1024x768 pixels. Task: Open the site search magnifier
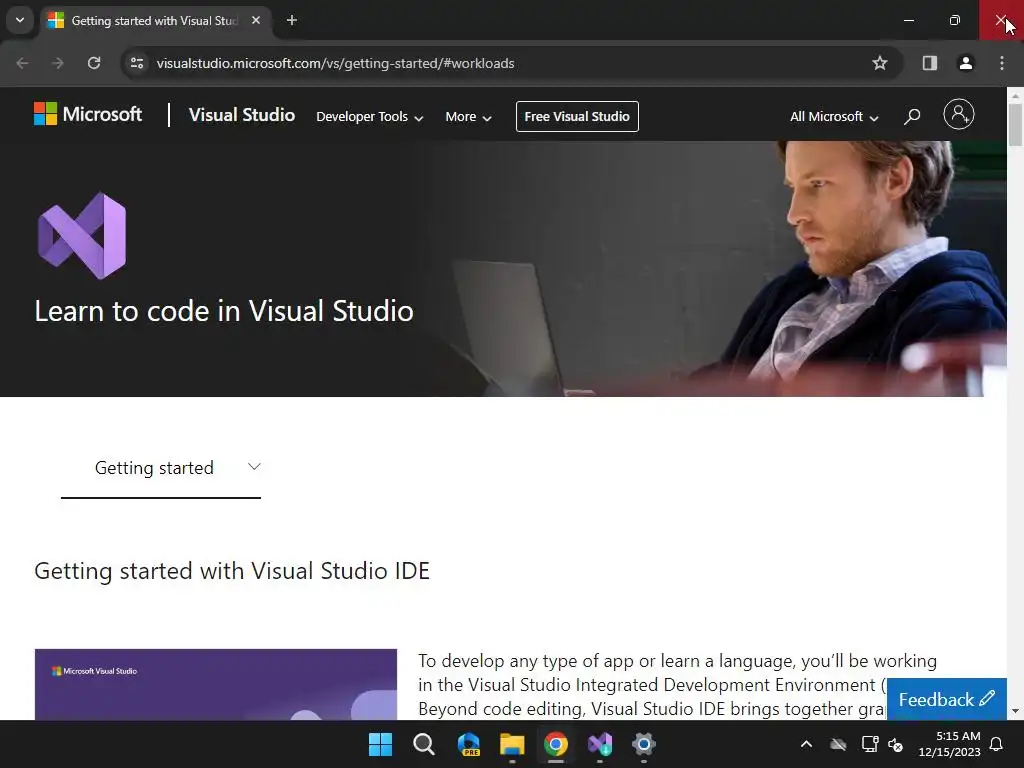(912, 117)
